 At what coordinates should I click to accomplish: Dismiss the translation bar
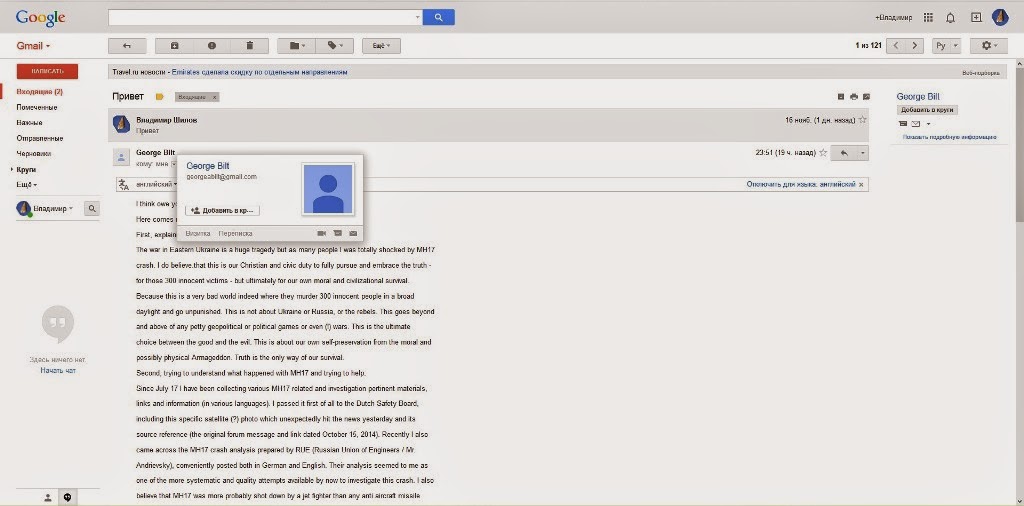tap(861, 185)
